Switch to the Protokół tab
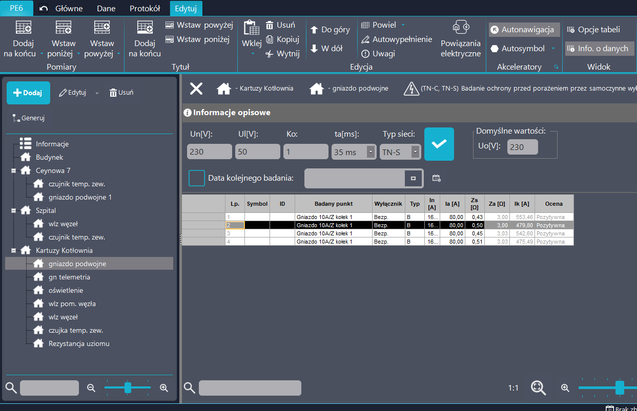 click(146, 8)
